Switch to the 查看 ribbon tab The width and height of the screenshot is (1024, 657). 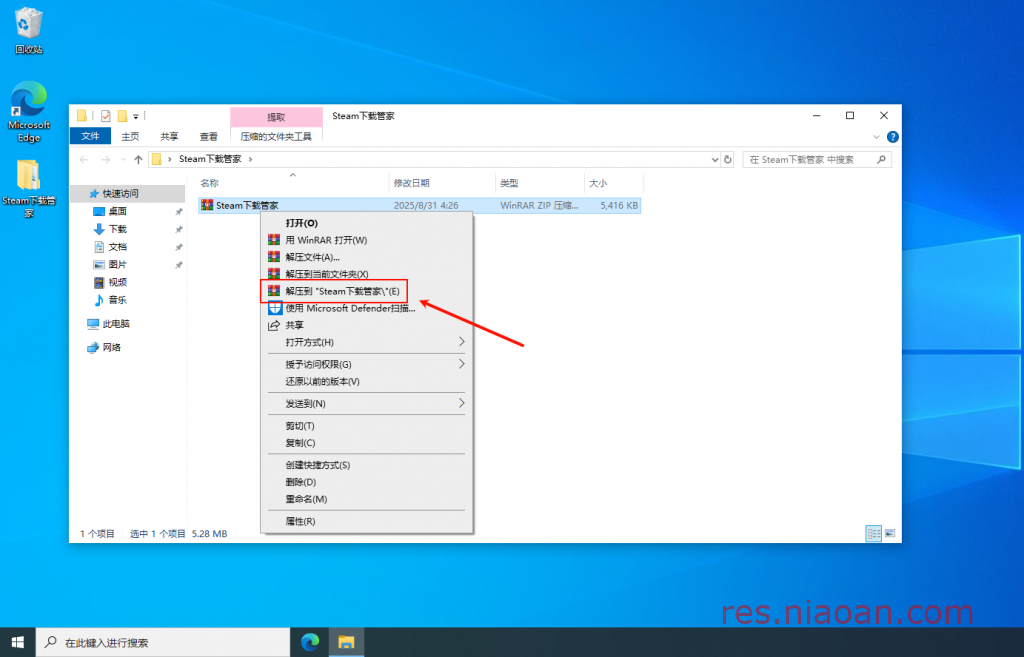click(208, 136)
